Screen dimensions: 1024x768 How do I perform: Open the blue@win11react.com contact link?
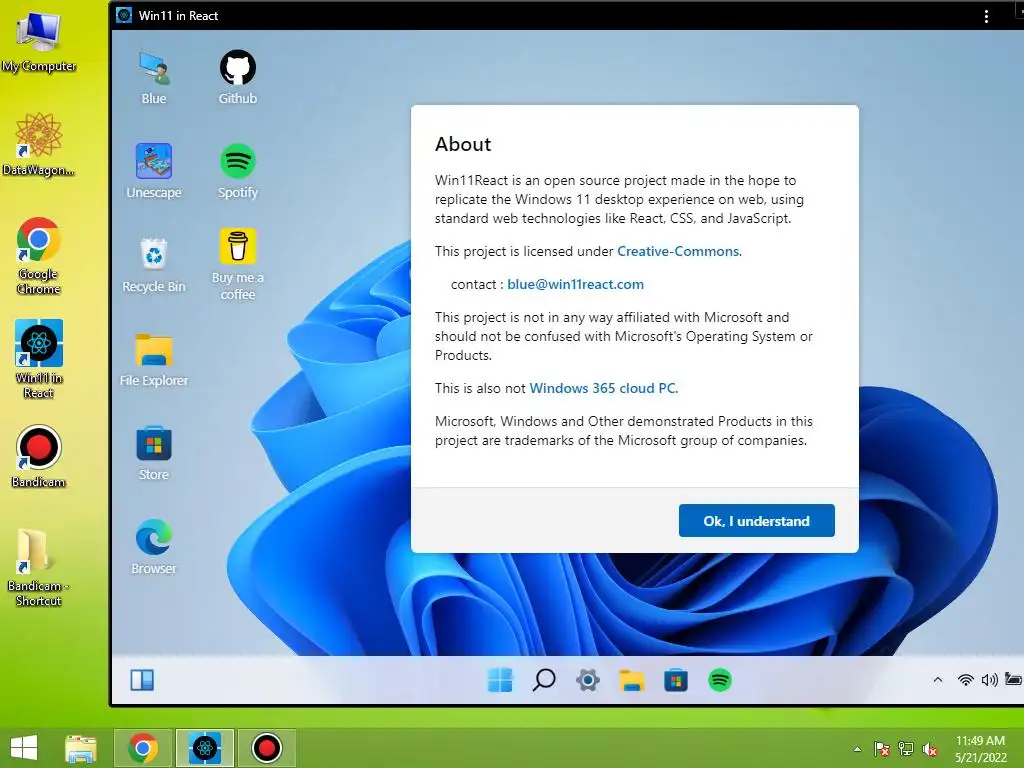(575, 284)
